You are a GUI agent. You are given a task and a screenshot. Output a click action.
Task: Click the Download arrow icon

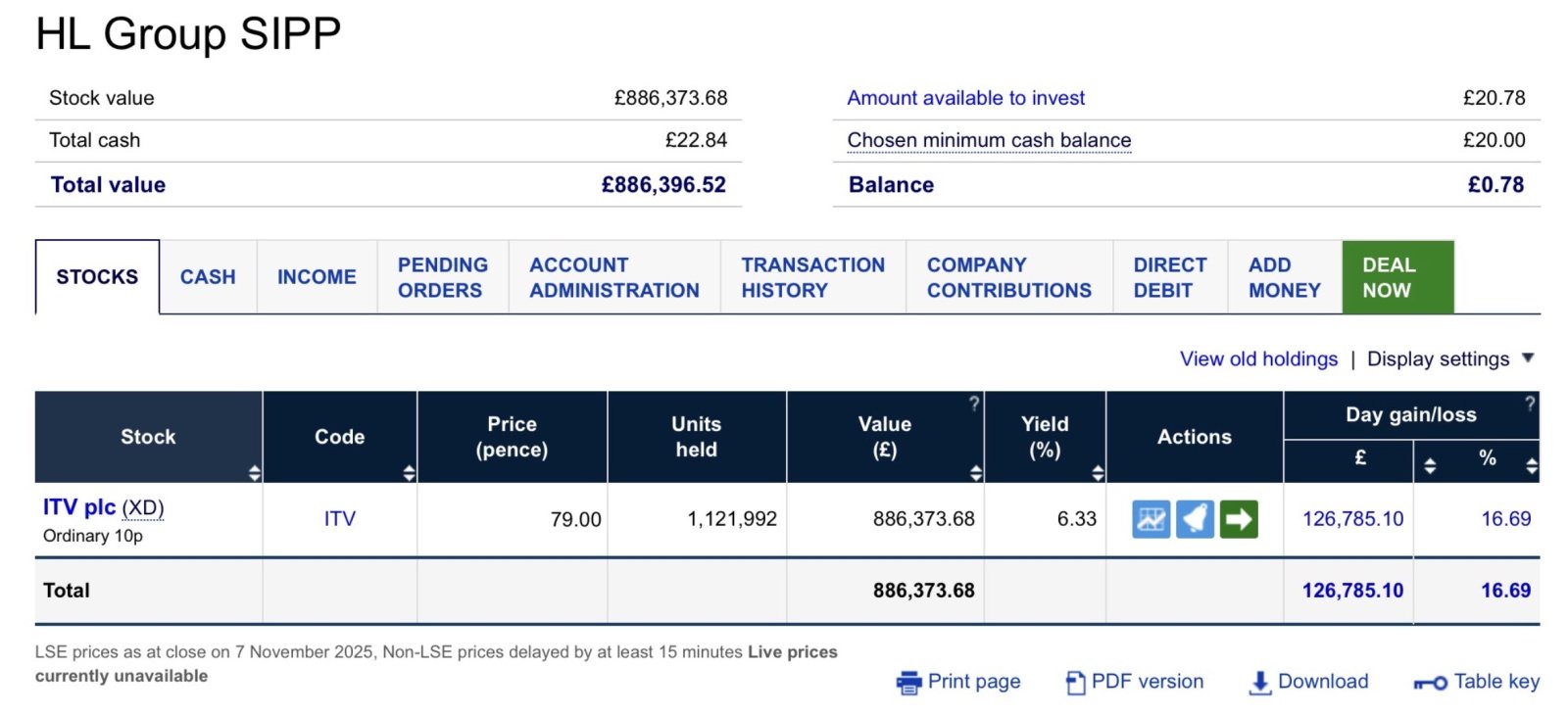pos(1260,683)
